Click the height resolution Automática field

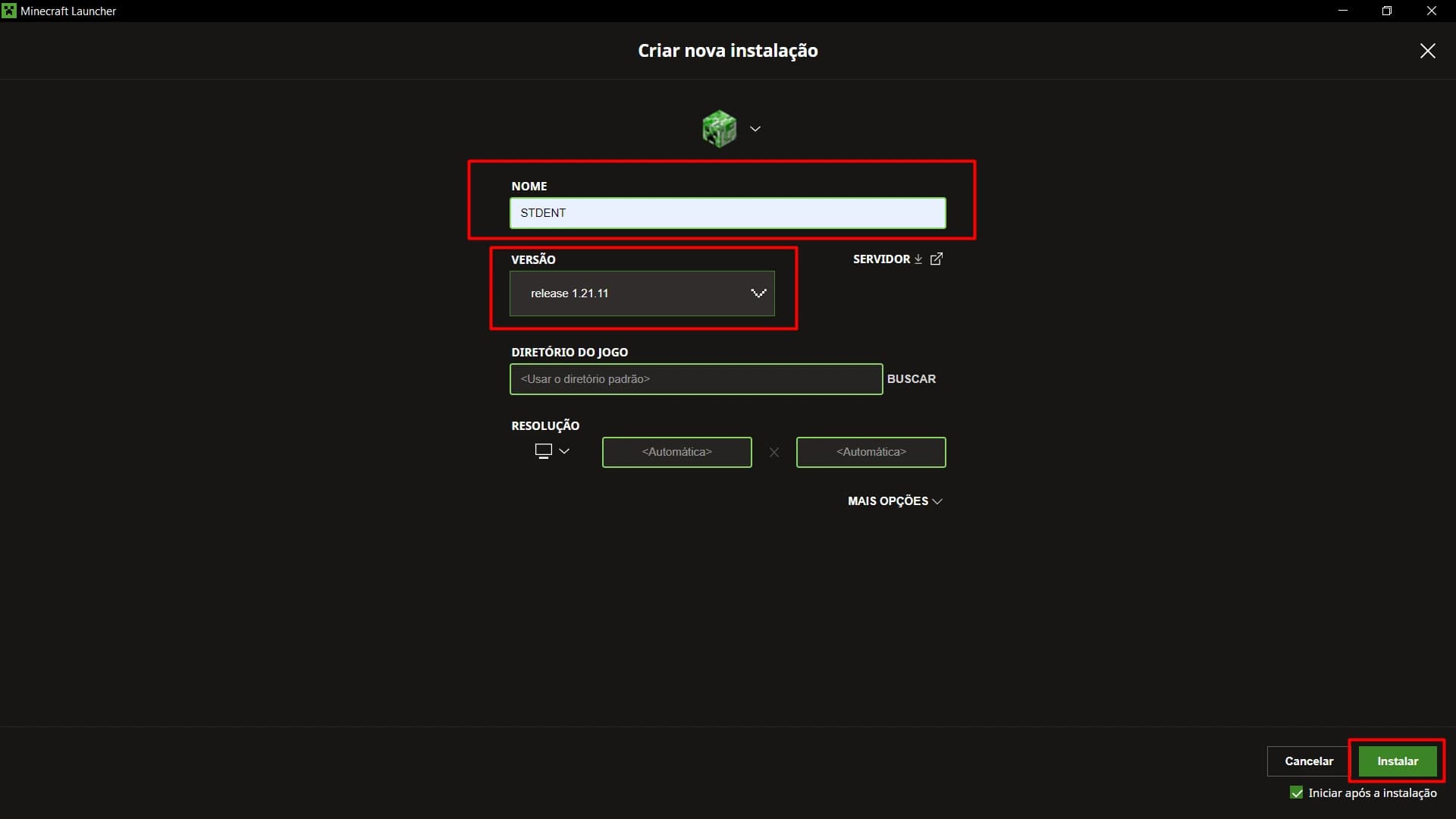(x=871, y=451)
